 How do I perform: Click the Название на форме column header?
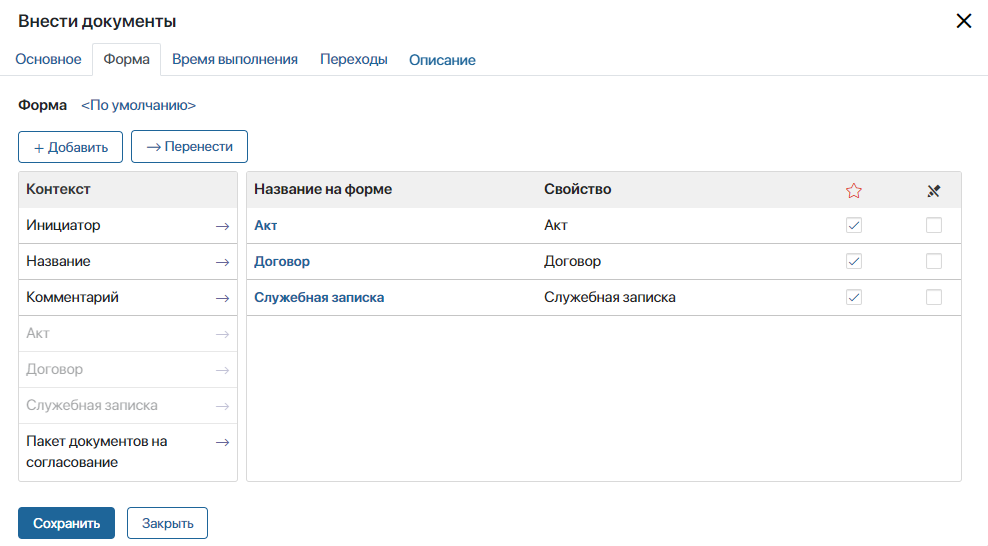(323, 190)
